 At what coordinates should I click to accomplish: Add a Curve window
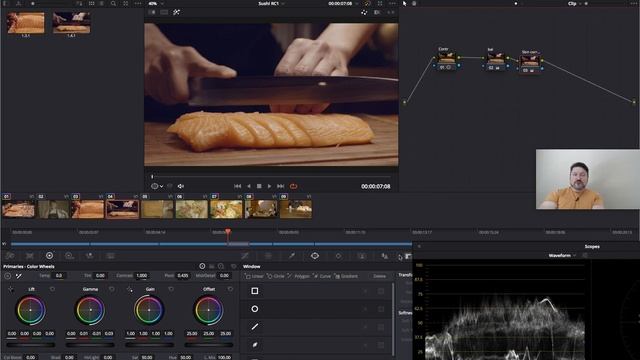pyautogui.click(x=322, y=276)
